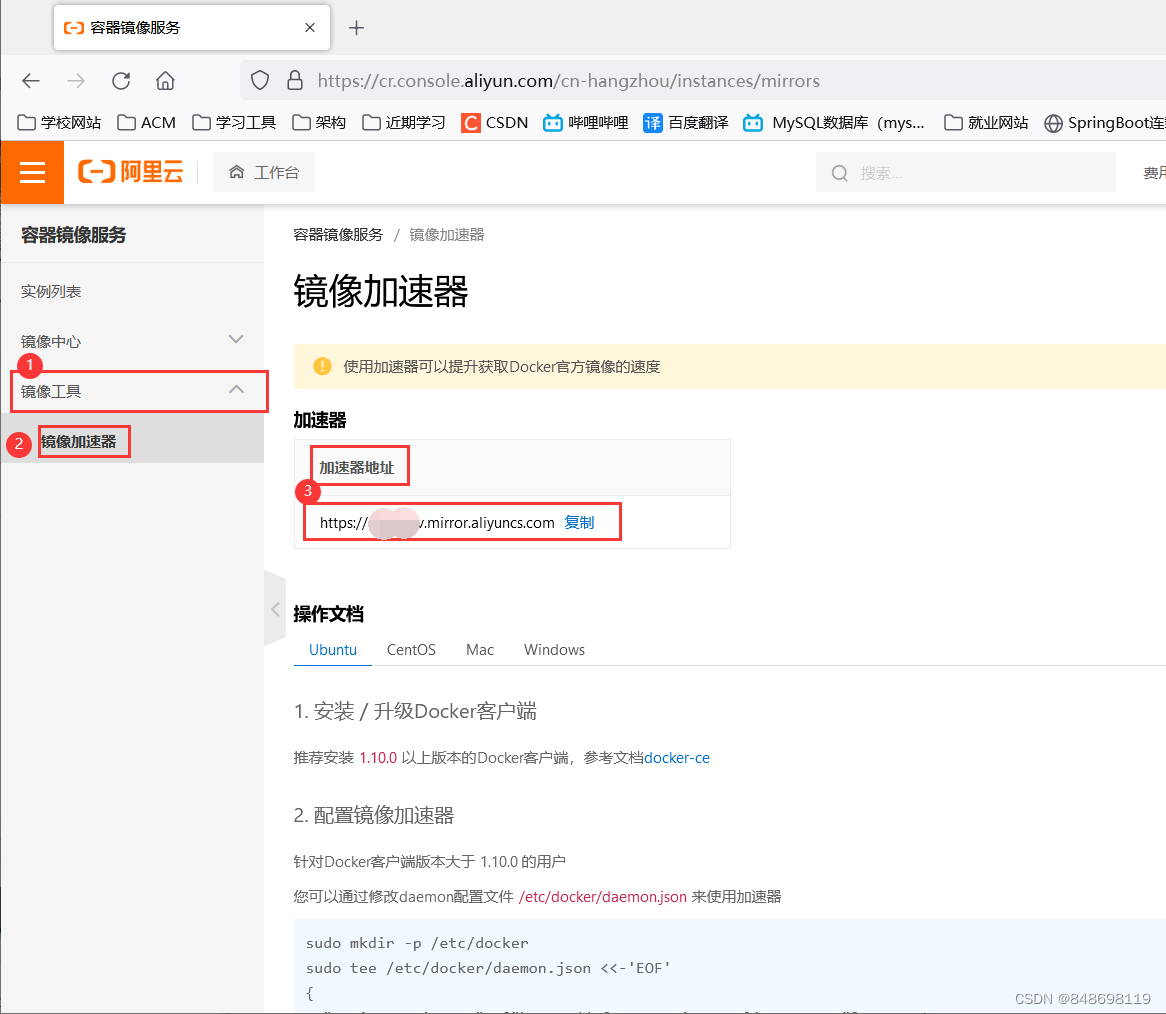Click the 阿里云 logo

134,171
